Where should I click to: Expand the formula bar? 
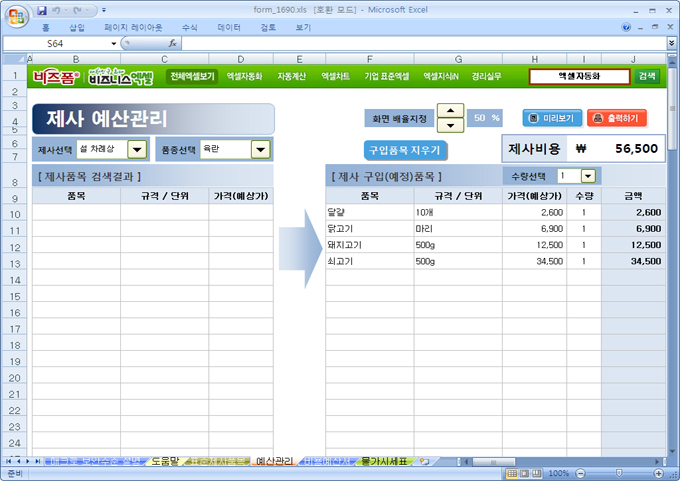[x=671, y=43]
